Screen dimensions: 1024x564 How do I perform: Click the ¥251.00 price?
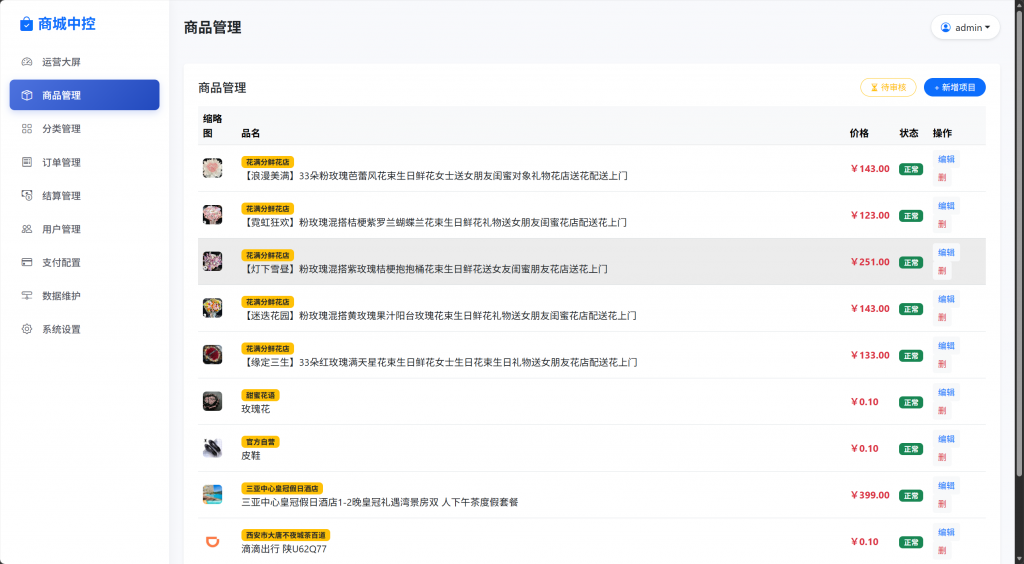click(870, 262)
